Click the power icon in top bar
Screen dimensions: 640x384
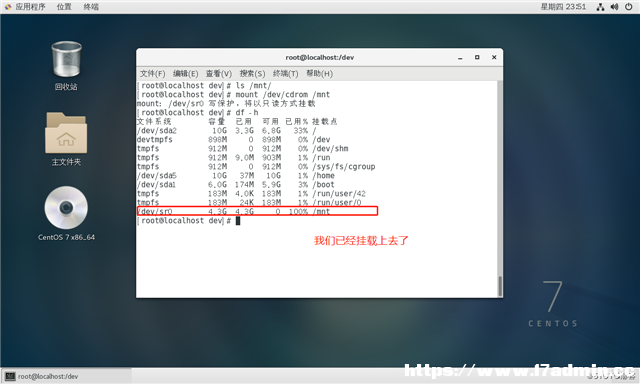point(629,7)
